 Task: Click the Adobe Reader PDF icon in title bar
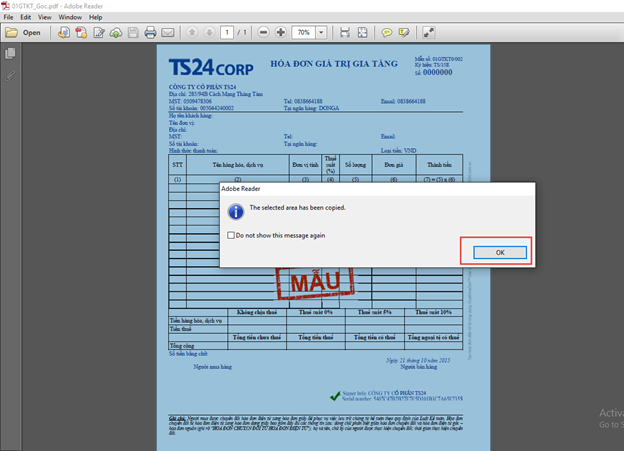[x=5, y=6]
